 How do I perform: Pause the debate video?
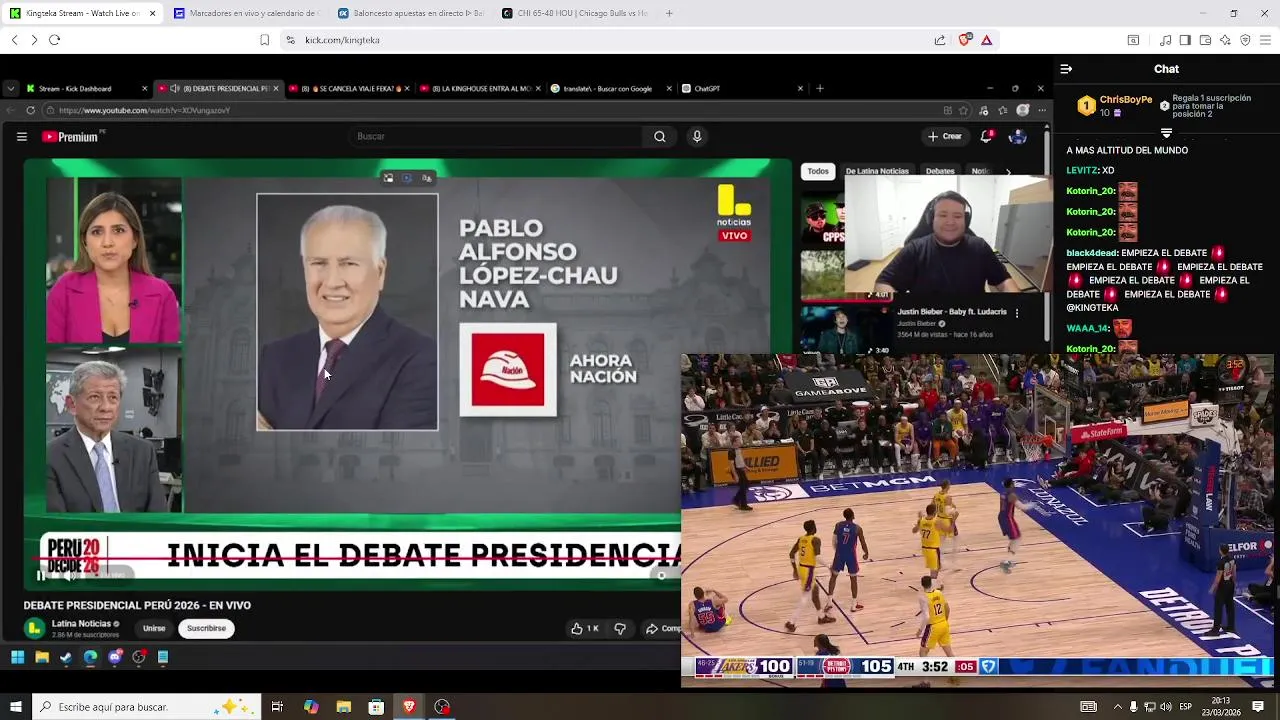tap(41, 575)
